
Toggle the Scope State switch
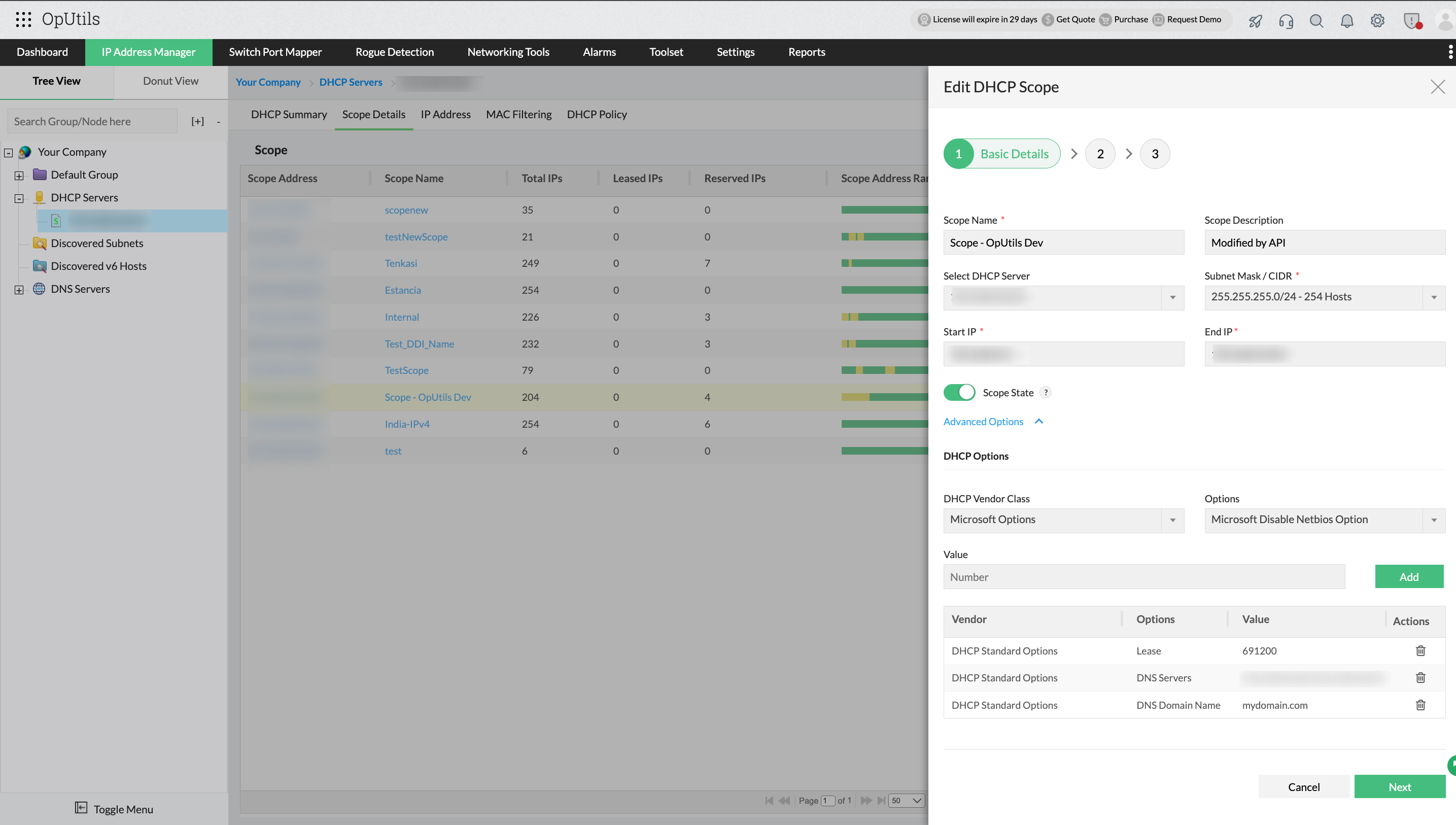tap(959, 392)
